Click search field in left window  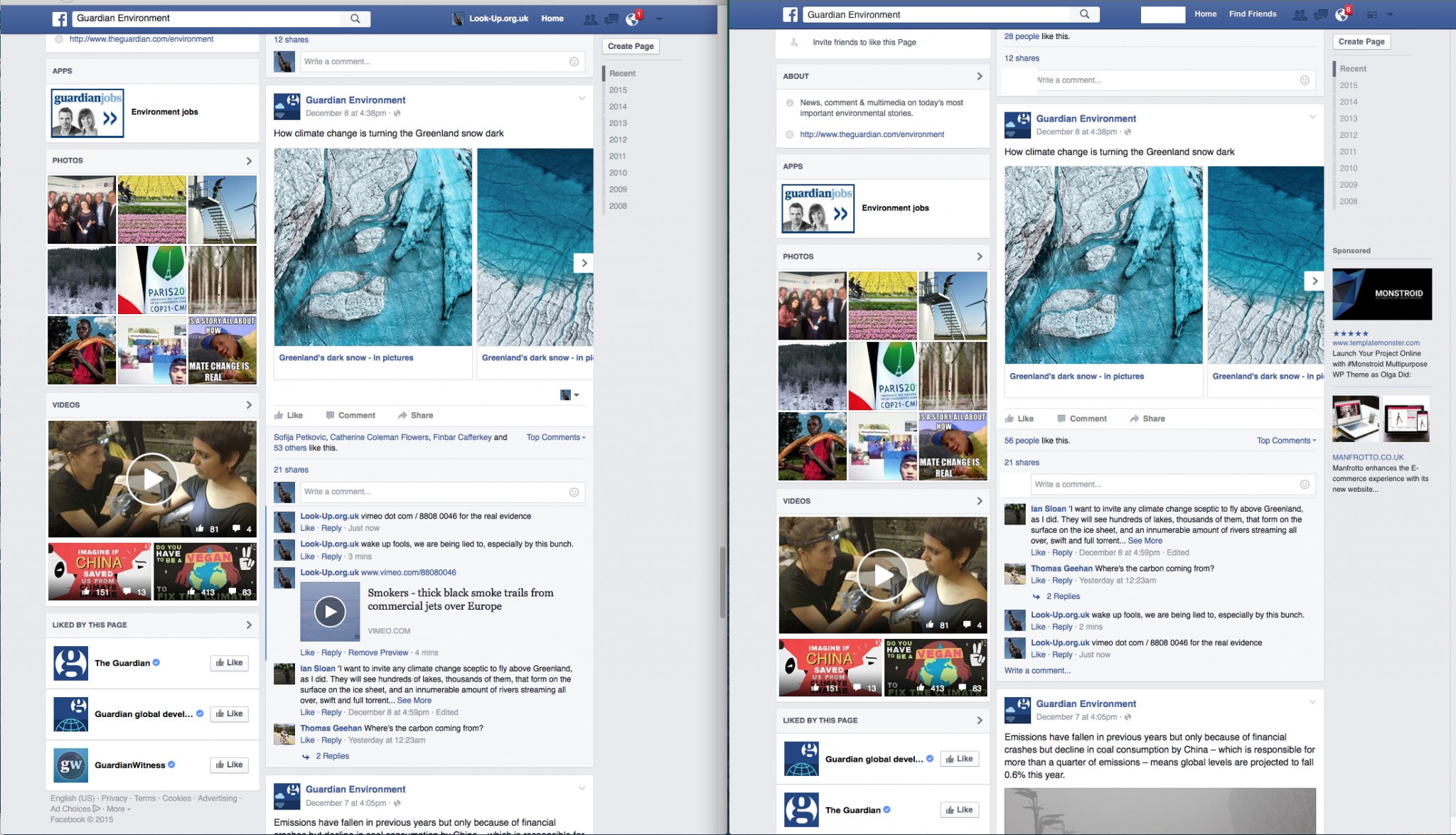coord(208,18)
